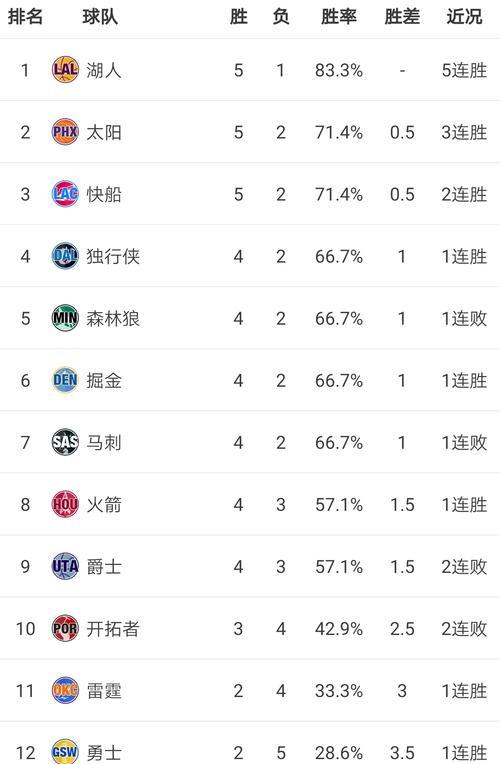Select the Warriors GSW logo
500x764 pixels.
65,752
